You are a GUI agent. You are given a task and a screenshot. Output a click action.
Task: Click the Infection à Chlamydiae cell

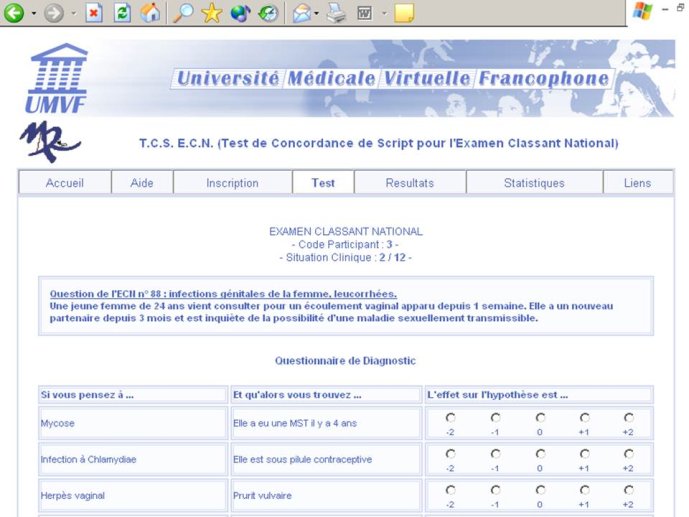point(133,459)
